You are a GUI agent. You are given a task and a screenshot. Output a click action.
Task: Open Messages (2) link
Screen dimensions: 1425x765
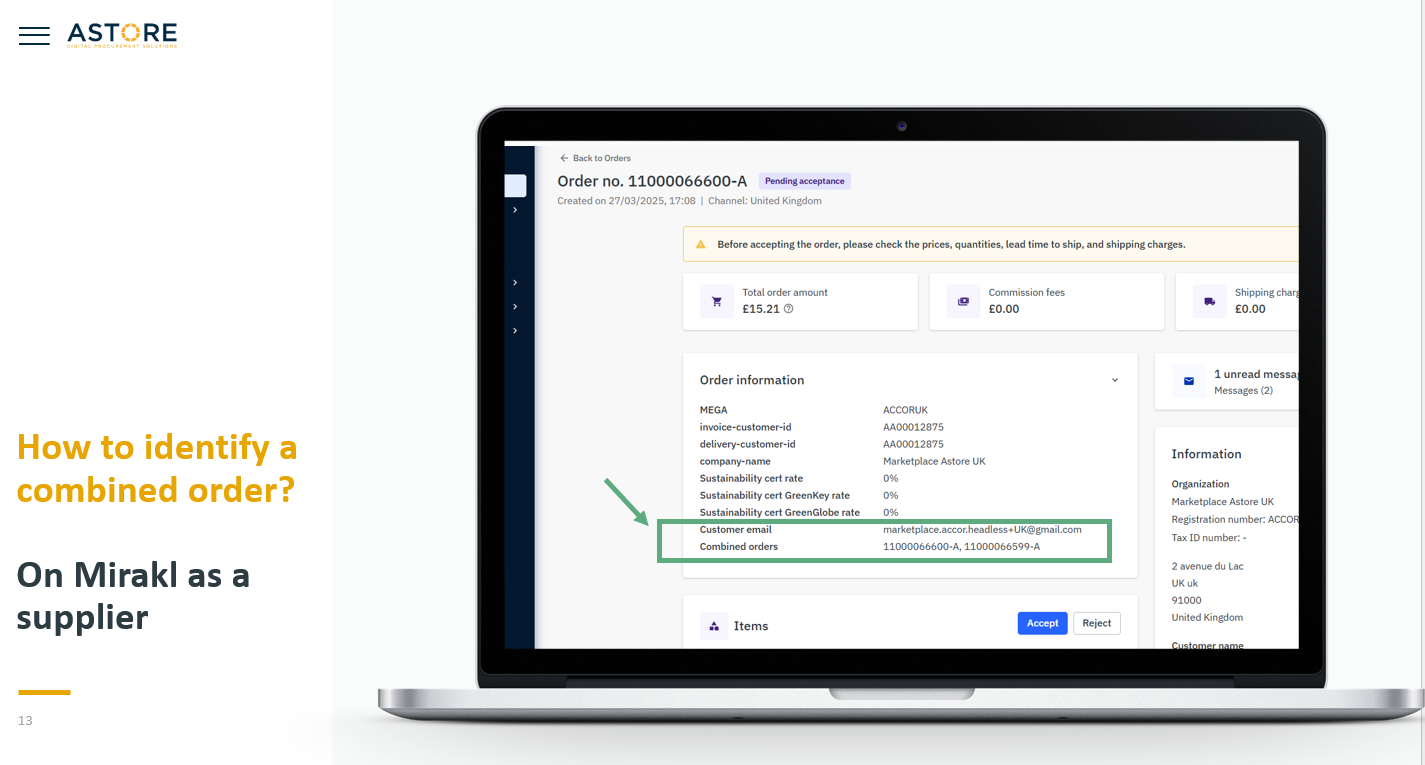click(1243, 390)
